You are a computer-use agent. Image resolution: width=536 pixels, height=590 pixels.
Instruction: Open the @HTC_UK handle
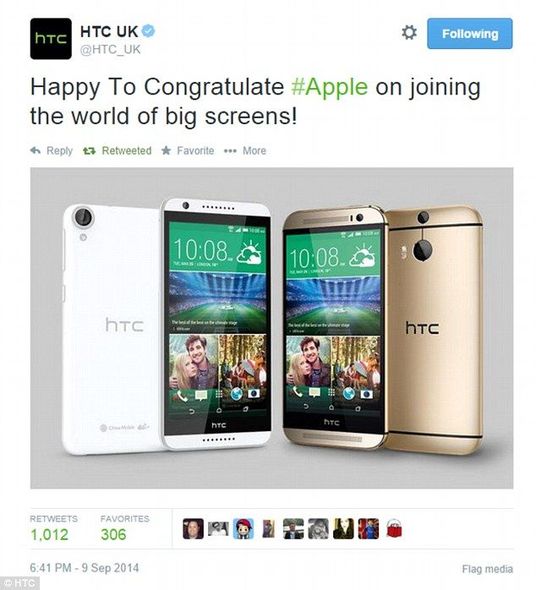tap(110, 49)
